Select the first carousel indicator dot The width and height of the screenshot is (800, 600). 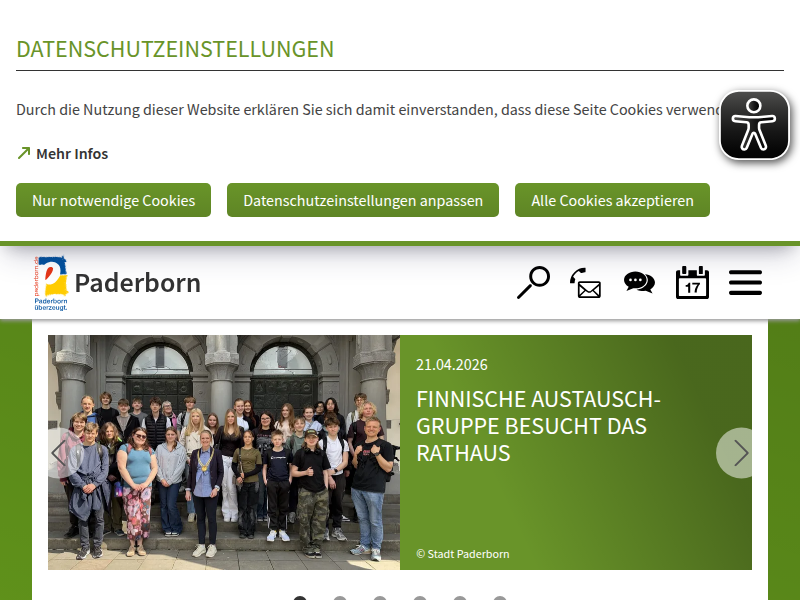(x=300, y=598)
